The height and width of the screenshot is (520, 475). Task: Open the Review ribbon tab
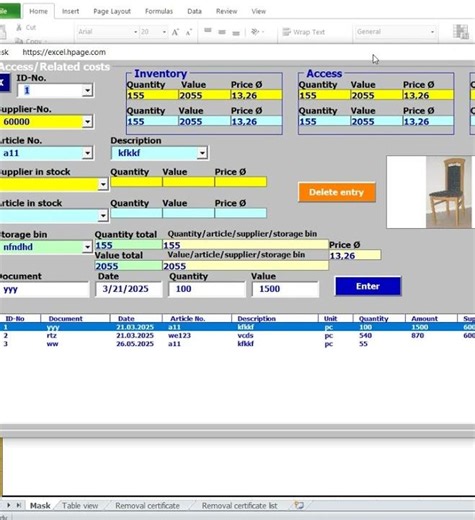coord(226,11)
